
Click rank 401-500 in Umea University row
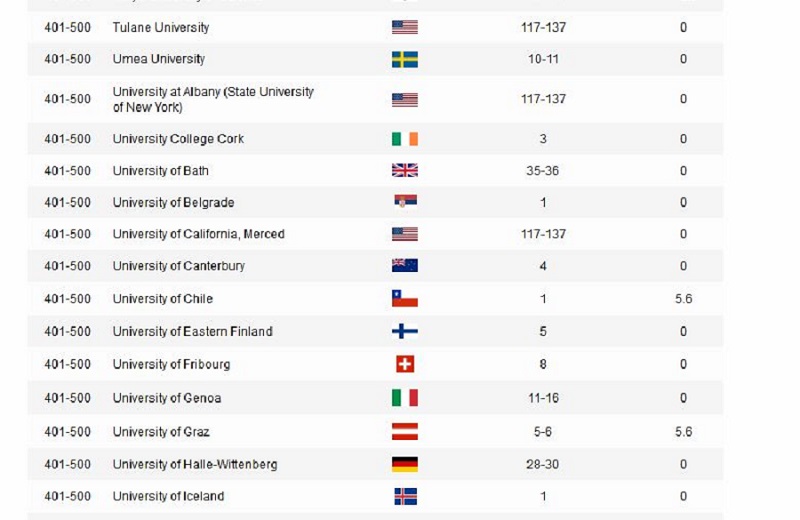coord(67,59)
